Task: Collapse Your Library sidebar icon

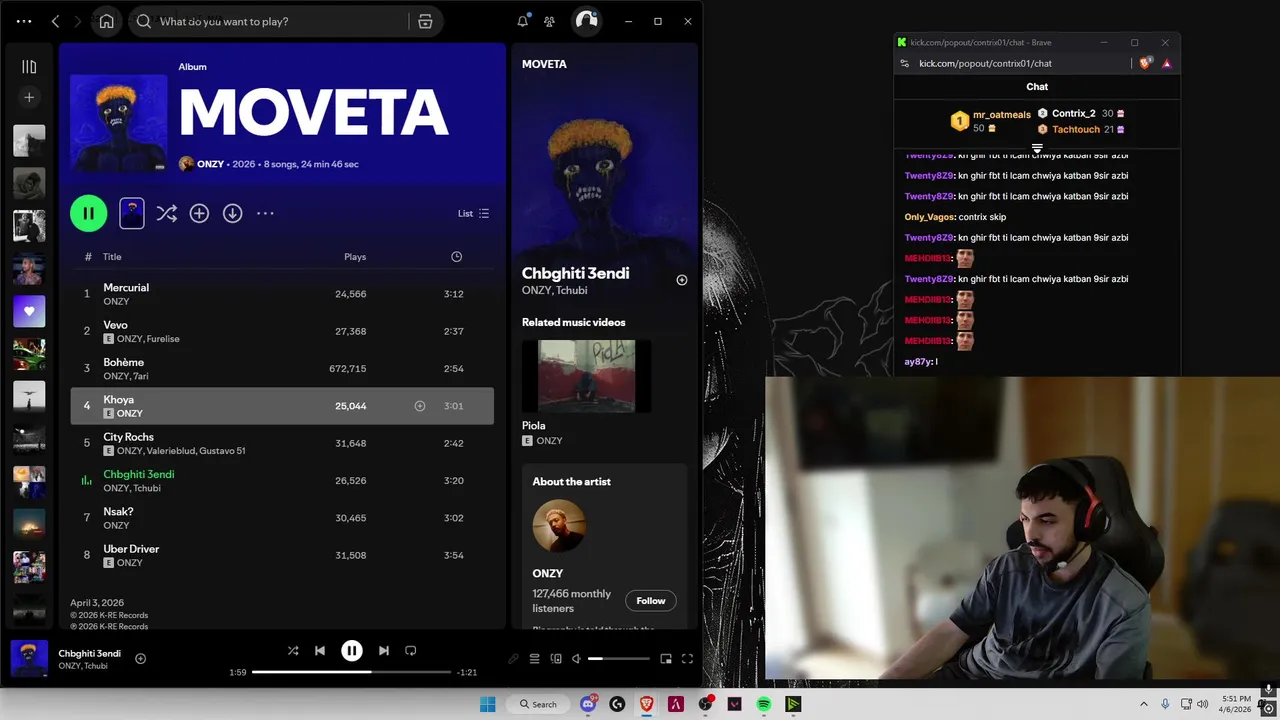Action: pyautogui.click(x=29, y=67)
